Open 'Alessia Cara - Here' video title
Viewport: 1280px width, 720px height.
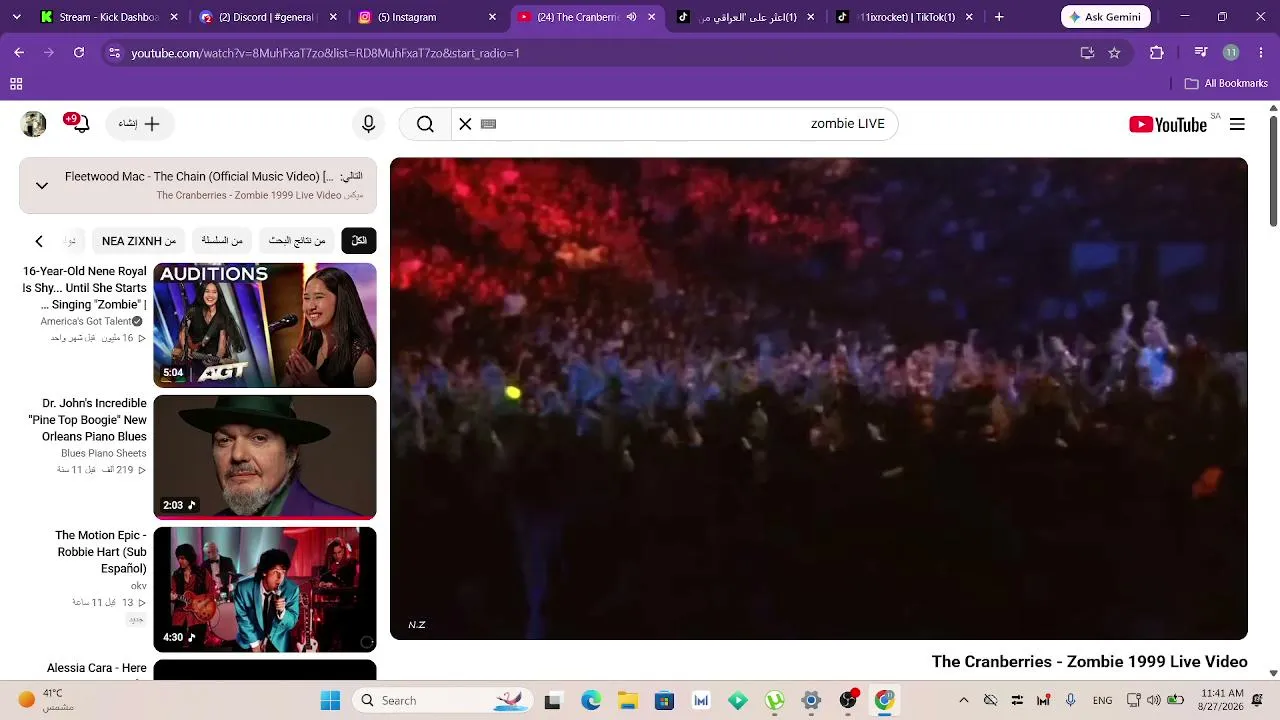click(97, 668)
